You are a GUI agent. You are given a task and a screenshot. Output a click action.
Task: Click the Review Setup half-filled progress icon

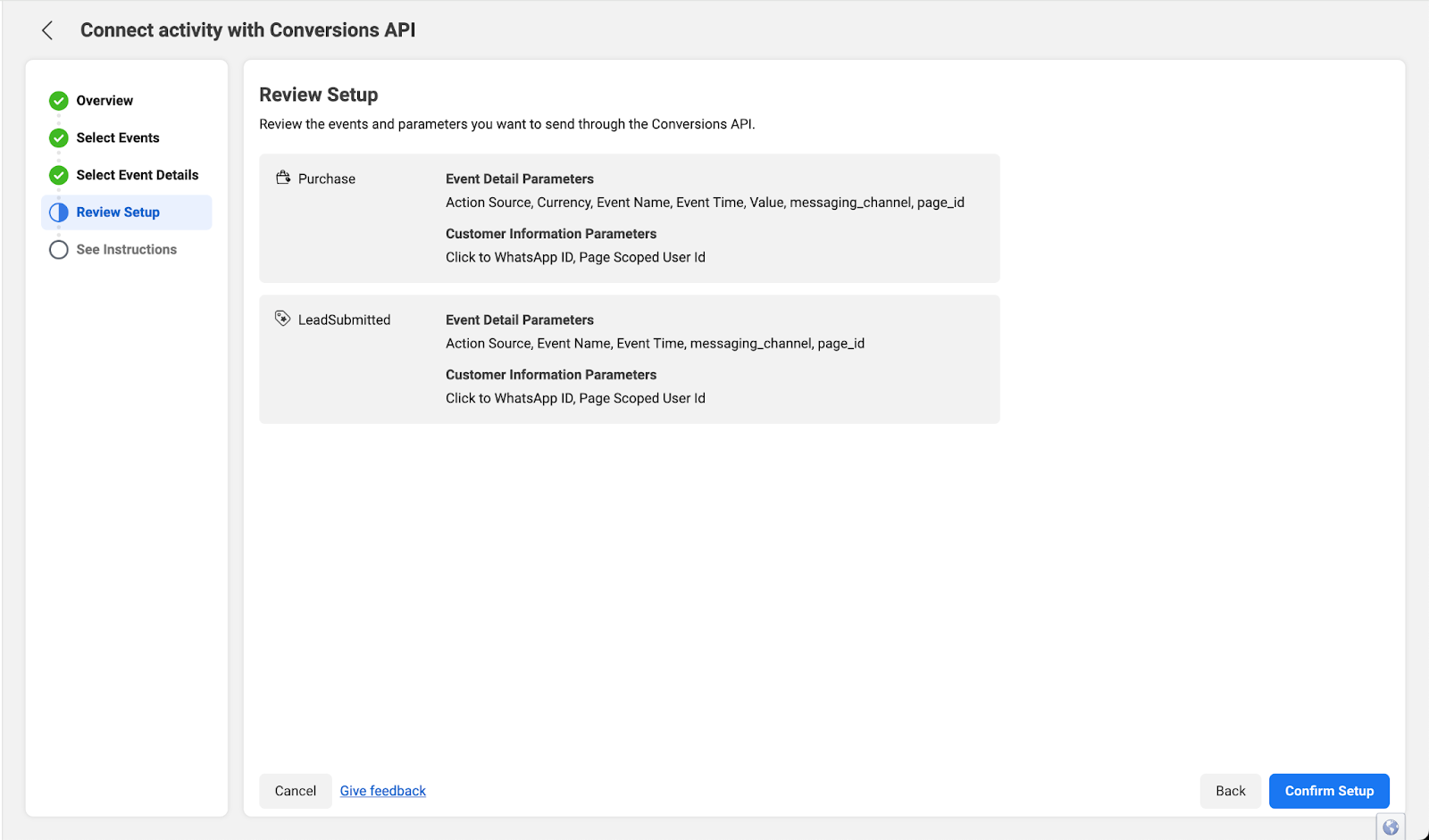pos(59,212)
